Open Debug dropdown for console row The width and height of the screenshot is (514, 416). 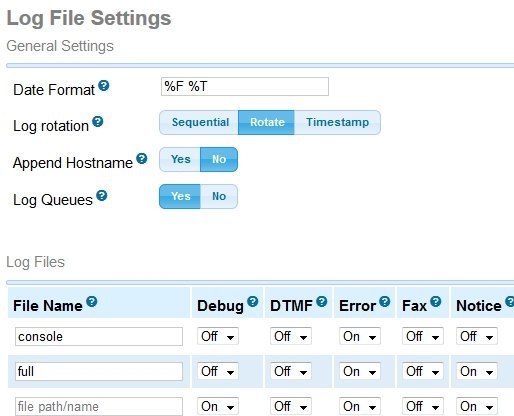pyautogui.click(x=218, y=336)
